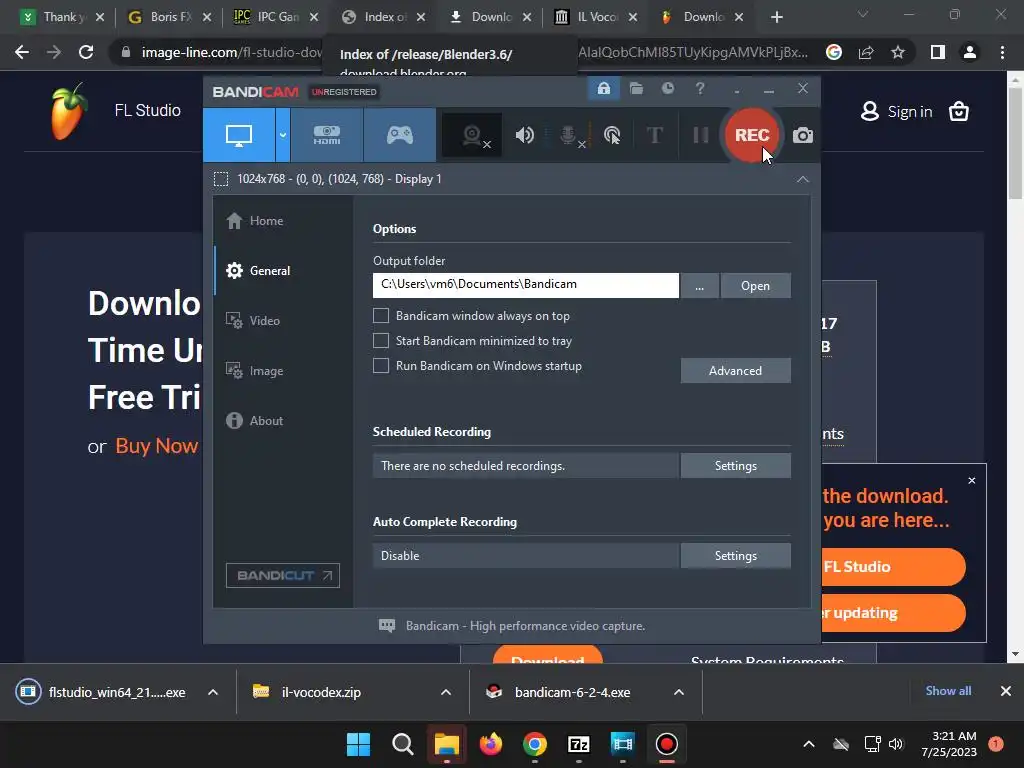Browse output folder with ellipsis button
The image size is (1024, 768).
(699, 285)
